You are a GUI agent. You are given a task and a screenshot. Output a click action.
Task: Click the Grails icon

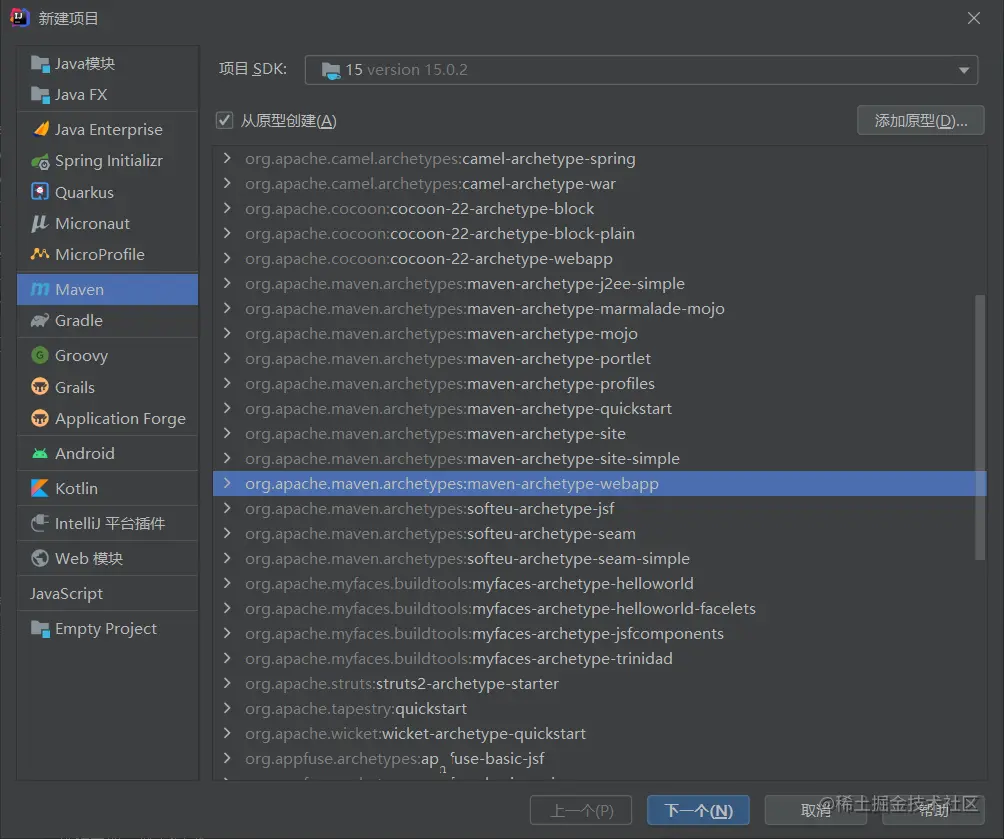point(40,387)
